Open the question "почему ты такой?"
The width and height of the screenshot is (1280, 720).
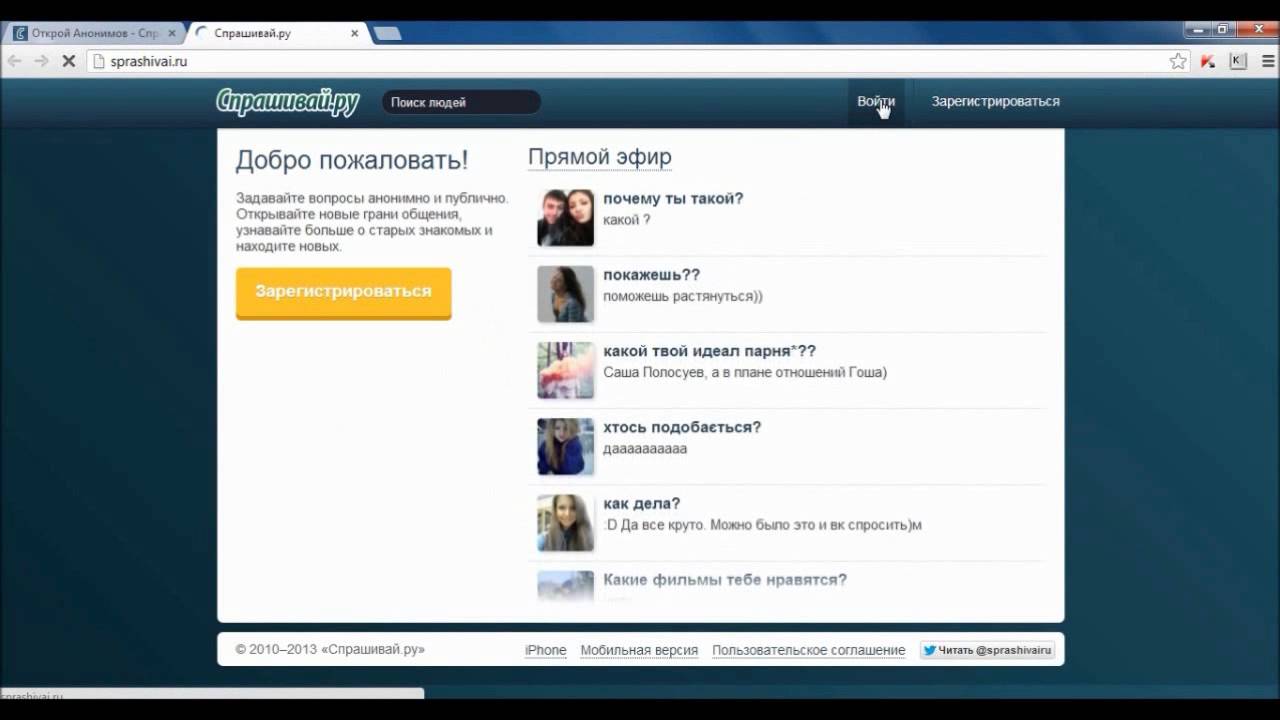click(x=673, y=198)
